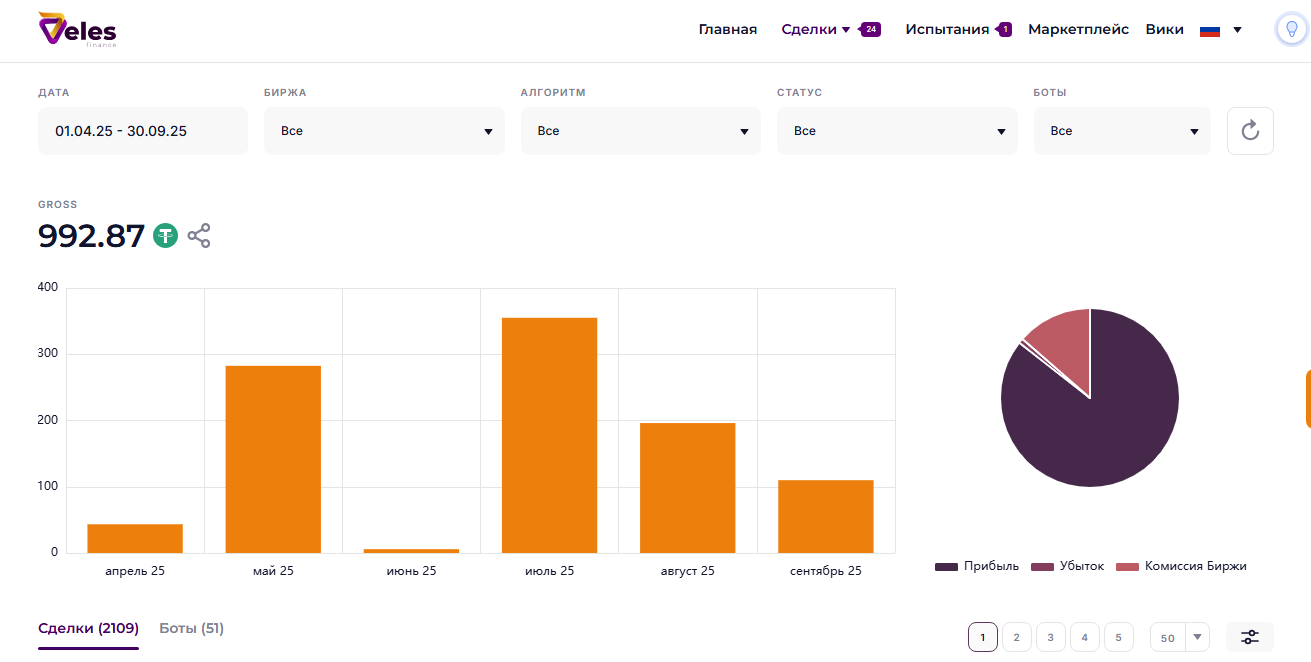This screenshot has height=662, width=1311.
Task: Open the Вики link
Action: click(1164, 29)
